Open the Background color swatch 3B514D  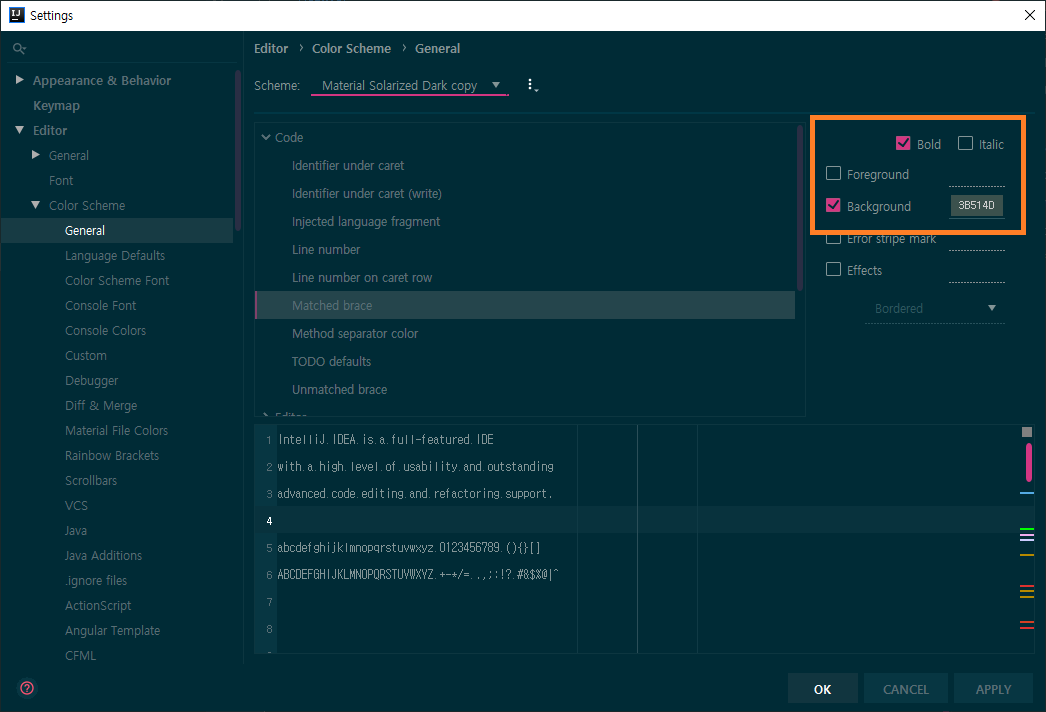[x=977, y=206]
